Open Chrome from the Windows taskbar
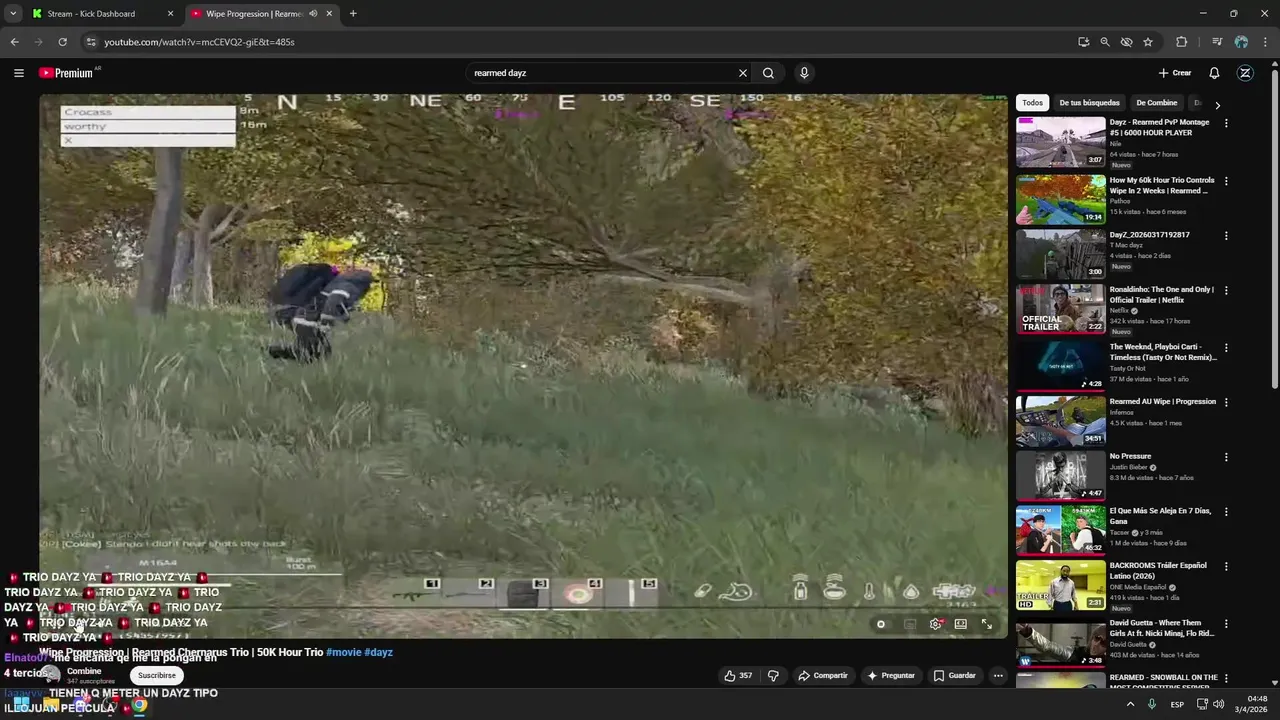This screenshot has height=720, width=1280. pyautogui.click(x=139, y=705)
